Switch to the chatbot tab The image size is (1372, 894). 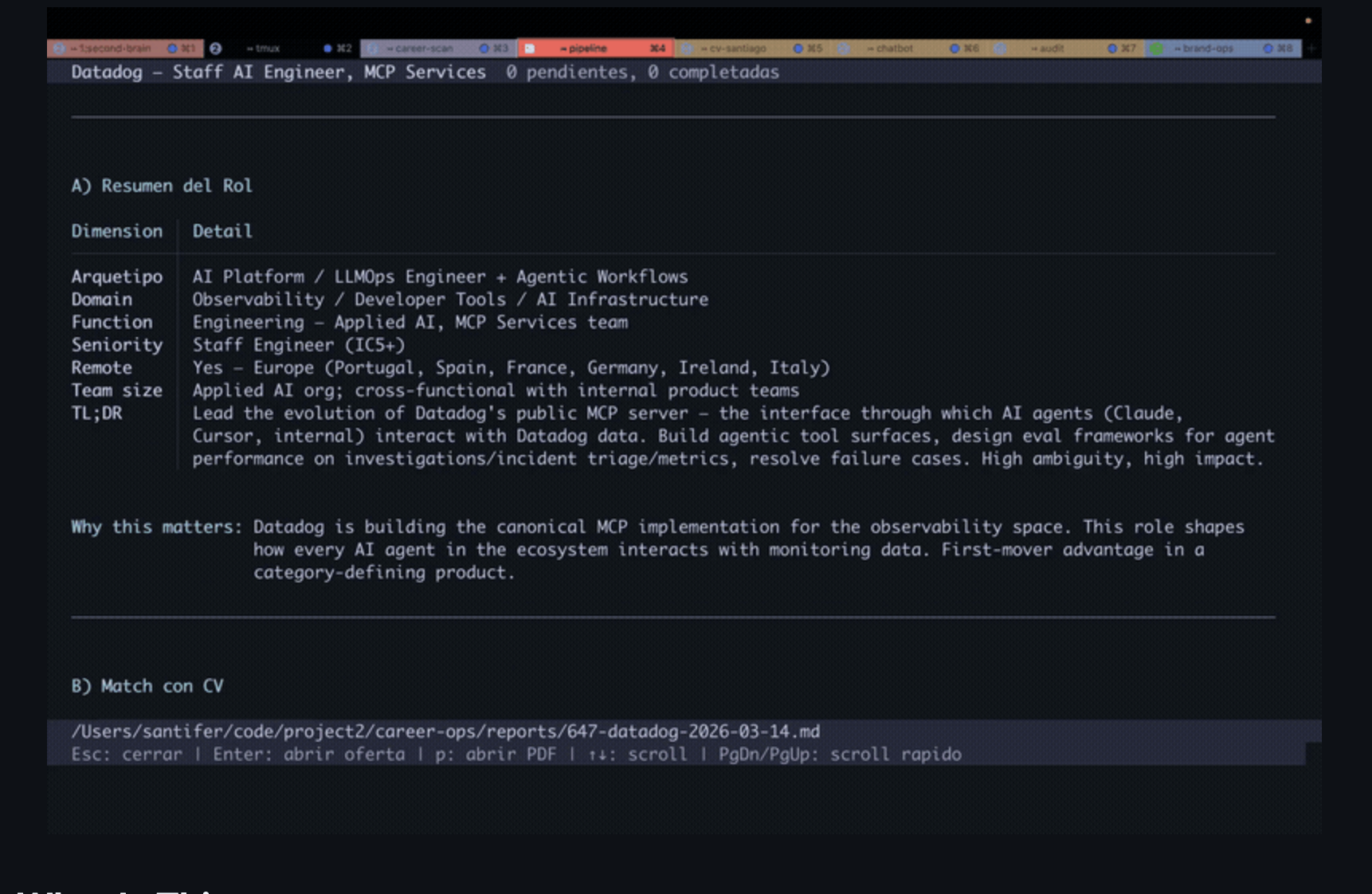[909, 49]
